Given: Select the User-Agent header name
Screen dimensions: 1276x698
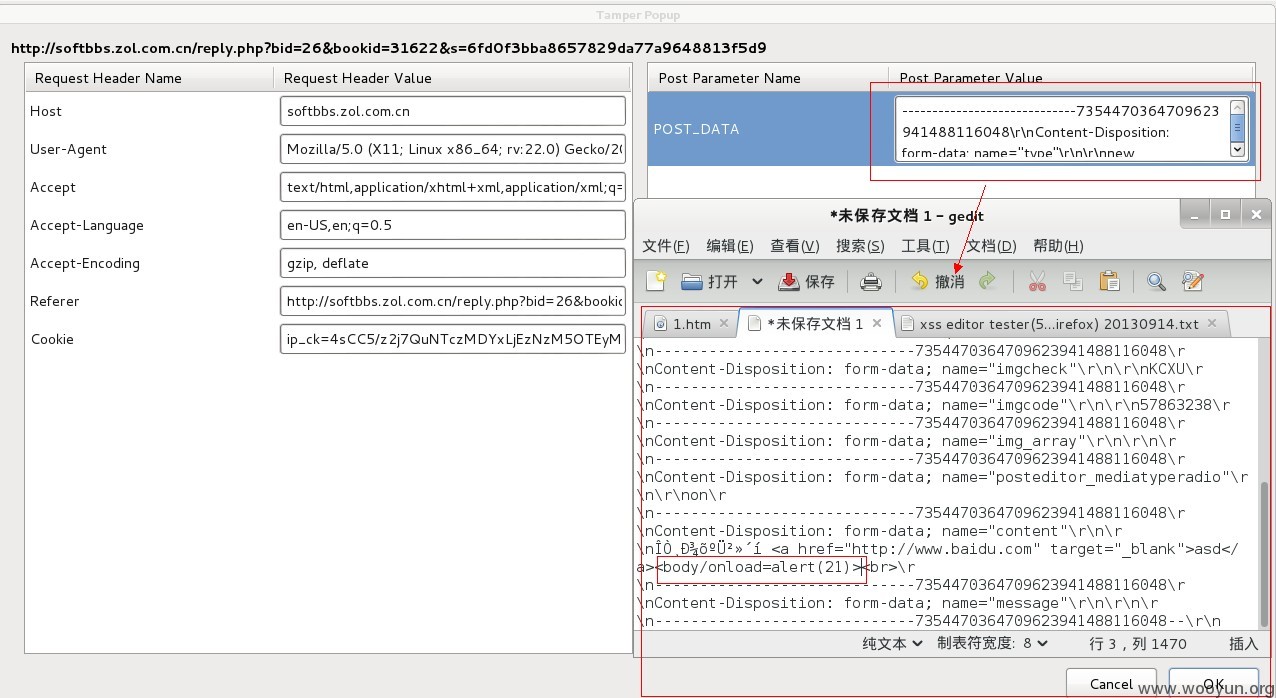Looking at the screenshot, I should pos(68,149).
